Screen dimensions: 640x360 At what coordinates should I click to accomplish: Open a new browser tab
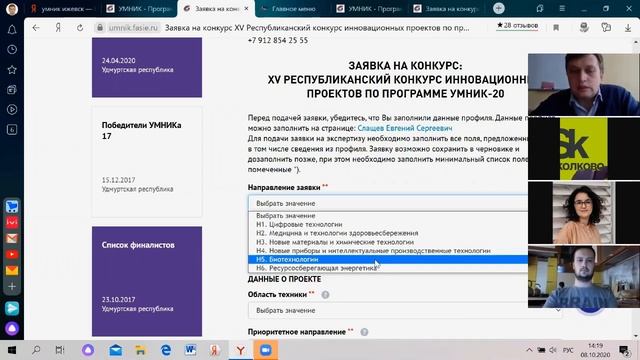498,8
